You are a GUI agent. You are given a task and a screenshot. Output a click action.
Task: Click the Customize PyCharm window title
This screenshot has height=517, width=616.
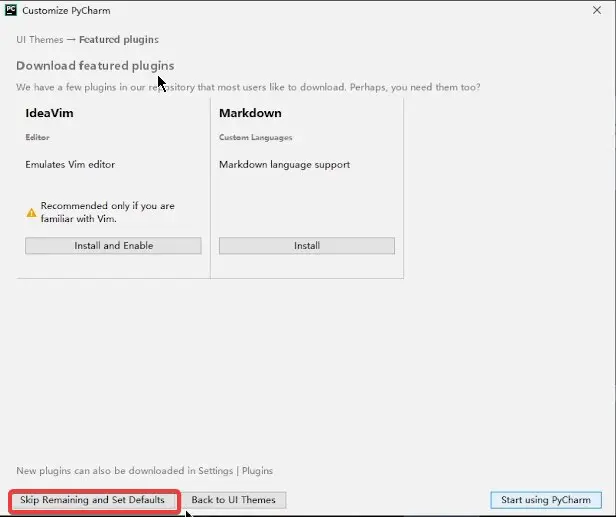pyautogui.click(x=66, y=11)
